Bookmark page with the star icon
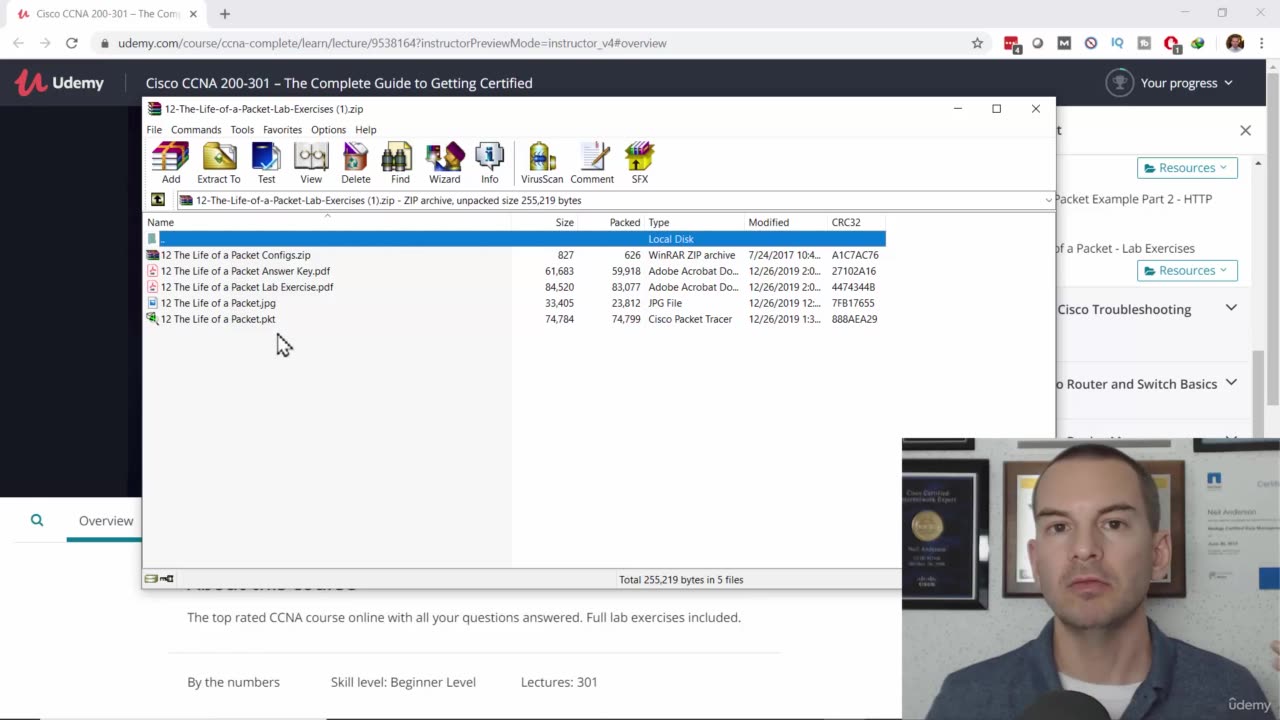This screenshot has width=1280, height=720. [977, 43]
